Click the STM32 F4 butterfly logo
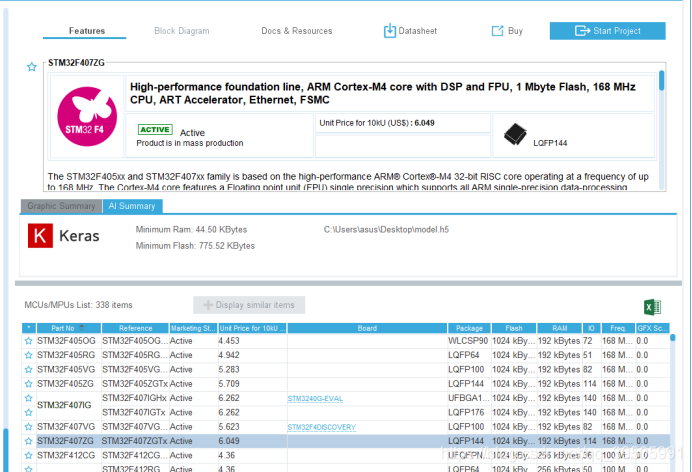Screen dimensions: 692x472 [x=87, y=116]
